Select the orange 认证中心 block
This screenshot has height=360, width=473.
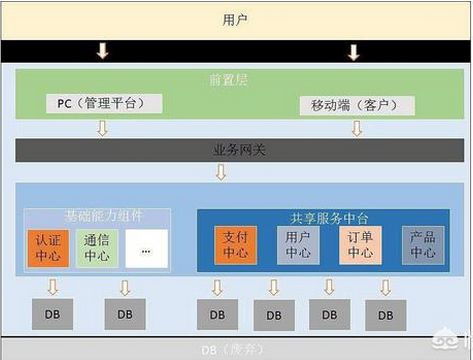tap(48, 248)
